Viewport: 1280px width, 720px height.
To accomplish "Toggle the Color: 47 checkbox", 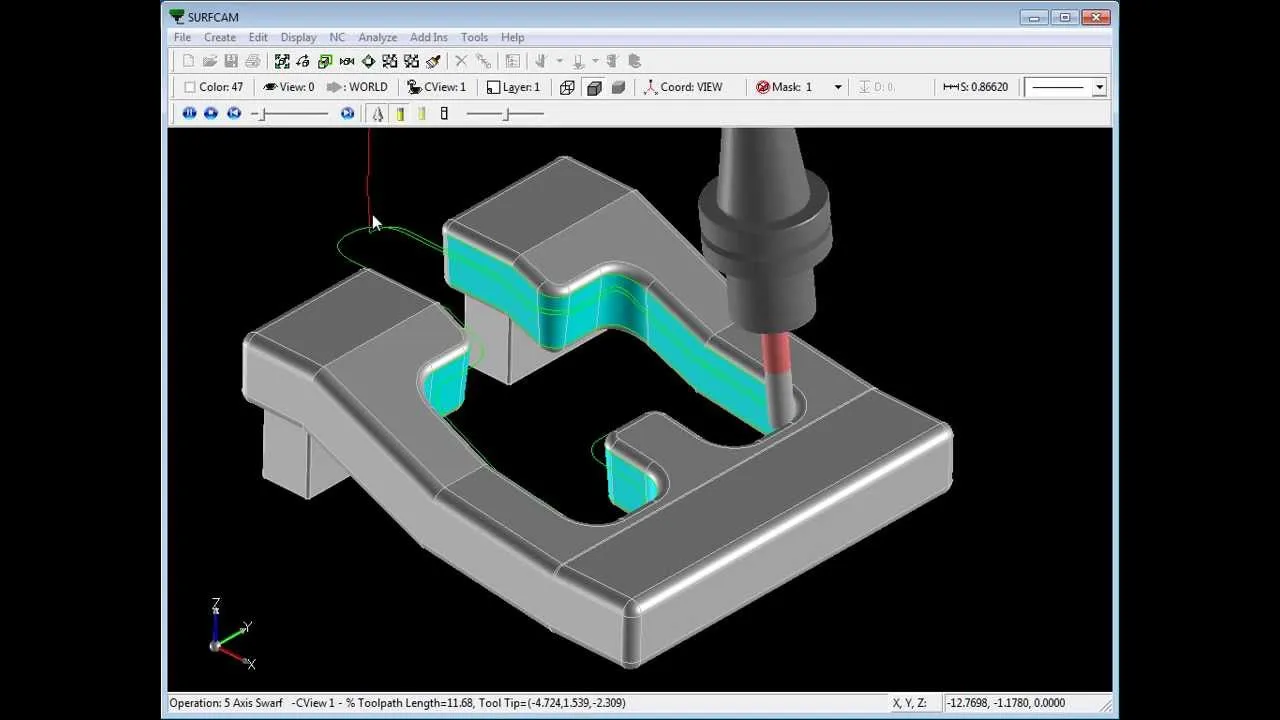I will (190, 87).
